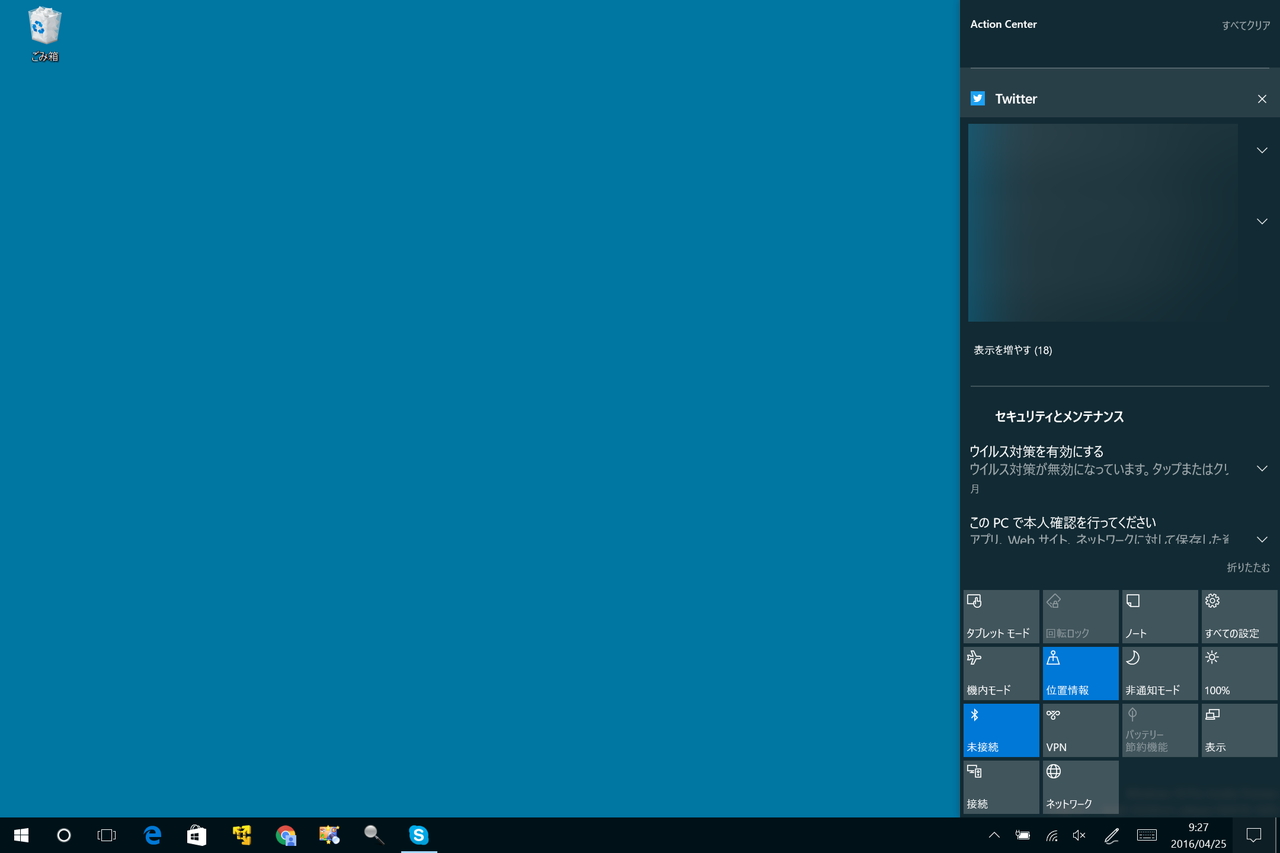Open Task View on the taskbar
This screenshot has width=1280, height=853.
pos(107,835)
